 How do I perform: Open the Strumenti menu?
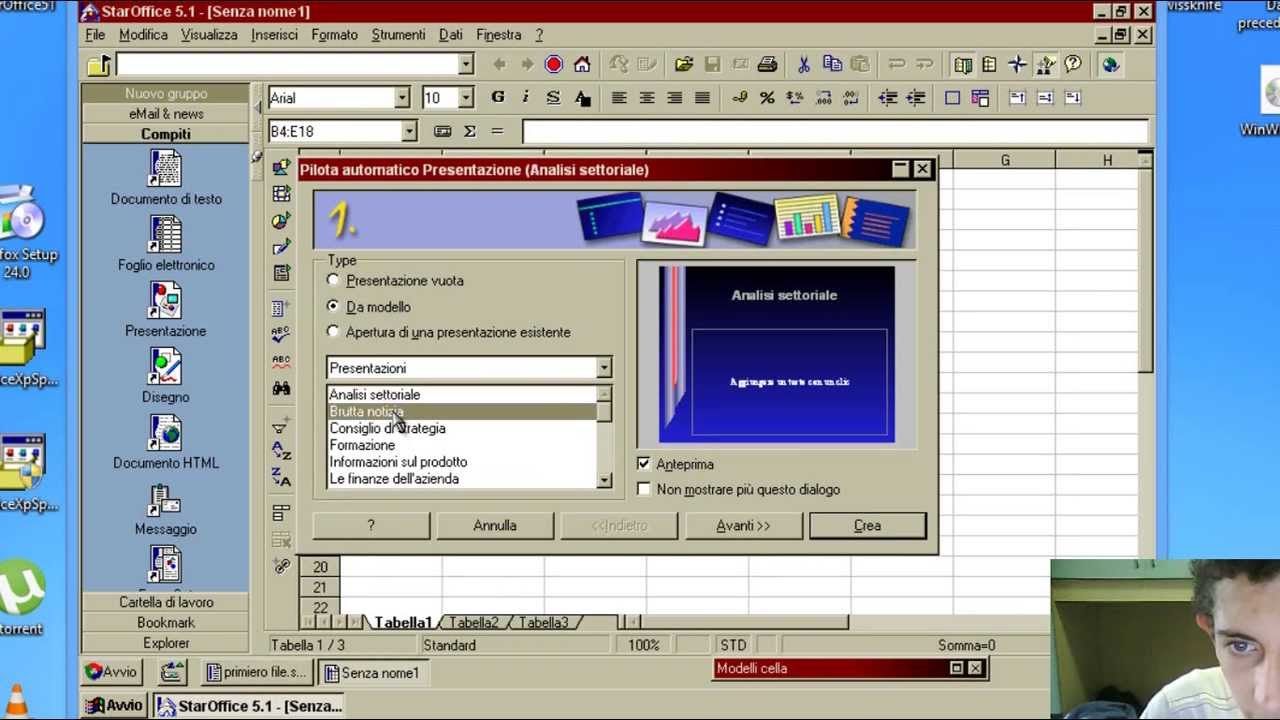coord(398,35)
